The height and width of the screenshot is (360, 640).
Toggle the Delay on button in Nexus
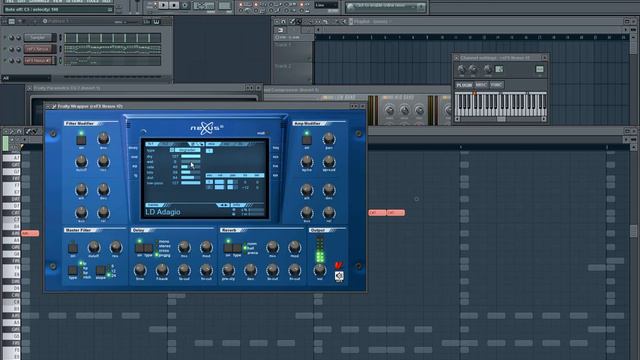point(139,248)
